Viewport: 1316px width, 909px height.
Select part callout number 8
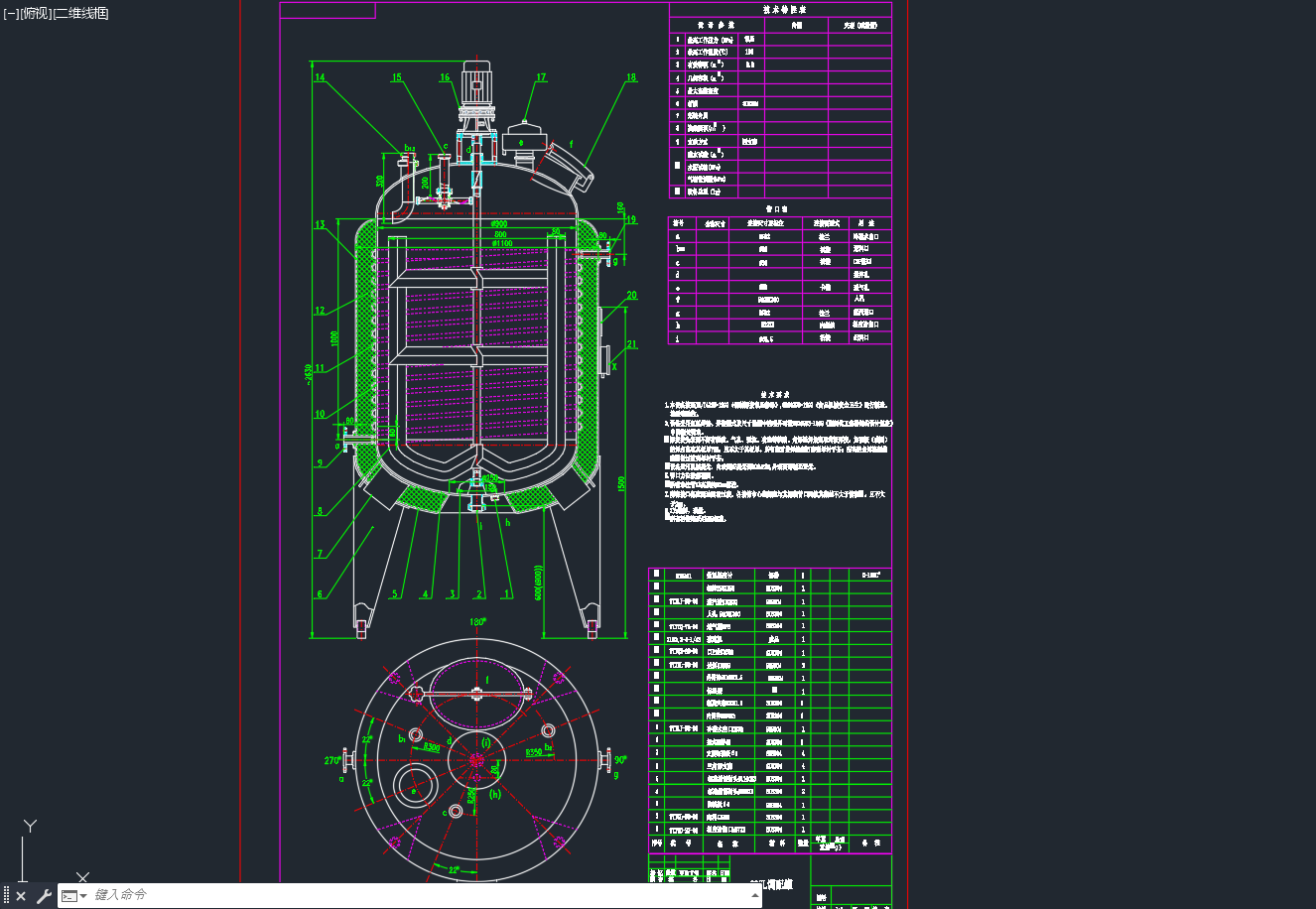[x=320, y=512]
